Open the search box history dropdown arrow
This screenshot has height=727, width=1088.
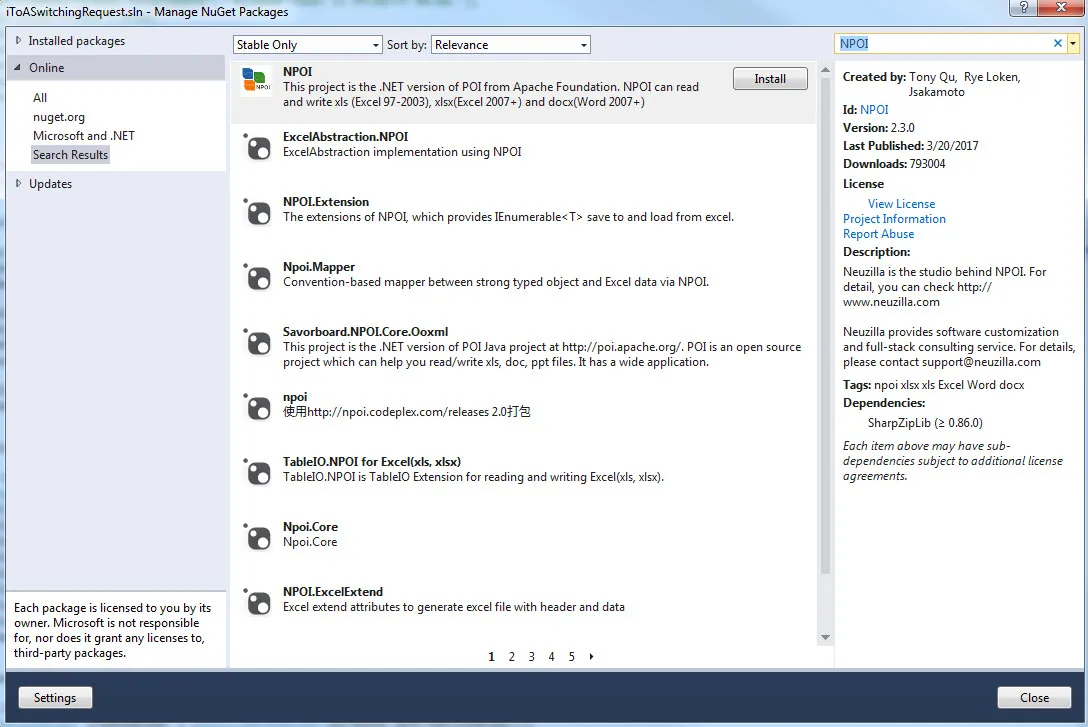[x=1073, y=43]
